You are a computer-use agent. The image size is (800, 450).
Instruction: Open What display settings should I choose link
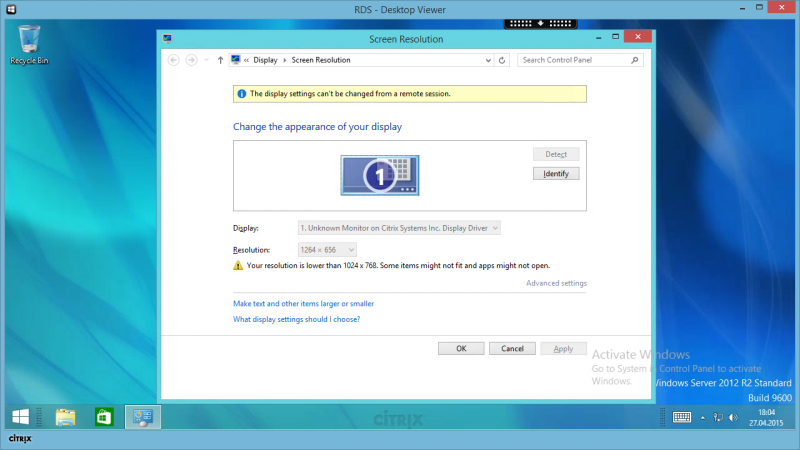296,319
